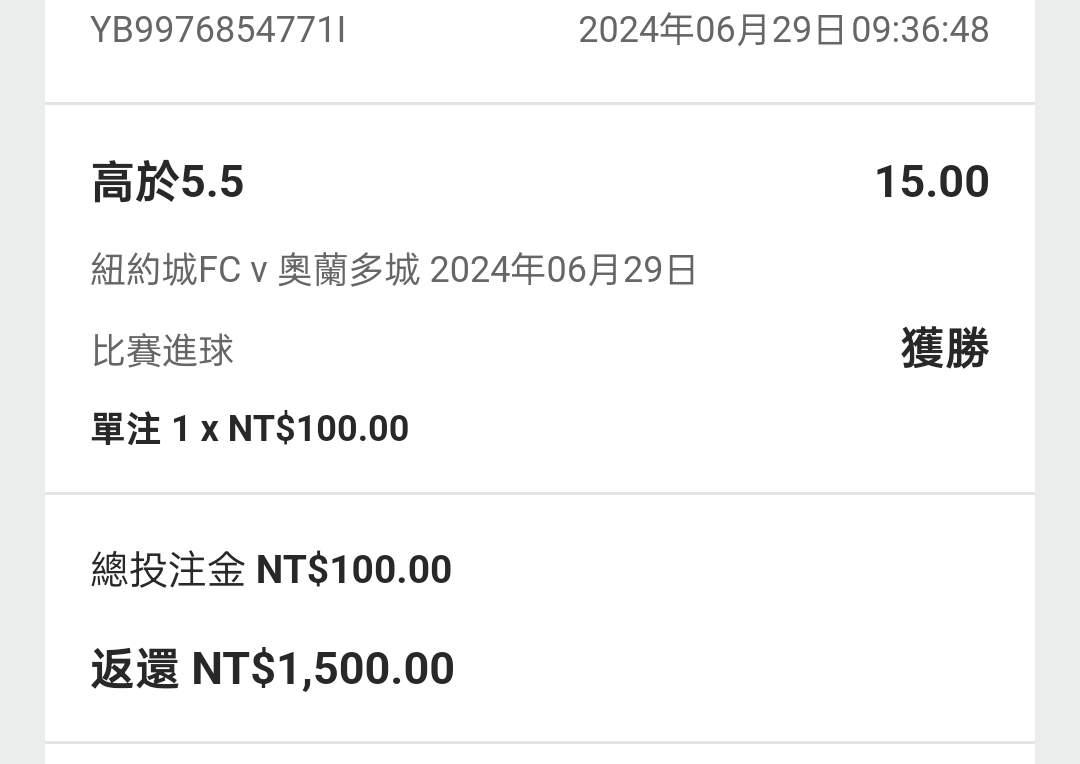The width and height of the screenshot is (1080, 764).
Task: Click the 獲勝 result status
Action: pyautogui.click(x=944, y=350)
